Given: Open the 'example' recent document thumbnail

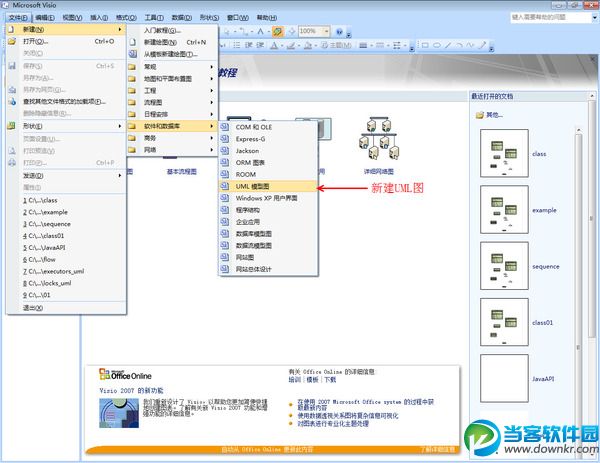Looking at the screenshot, I should pyautogui.click(x=504, y=209).
